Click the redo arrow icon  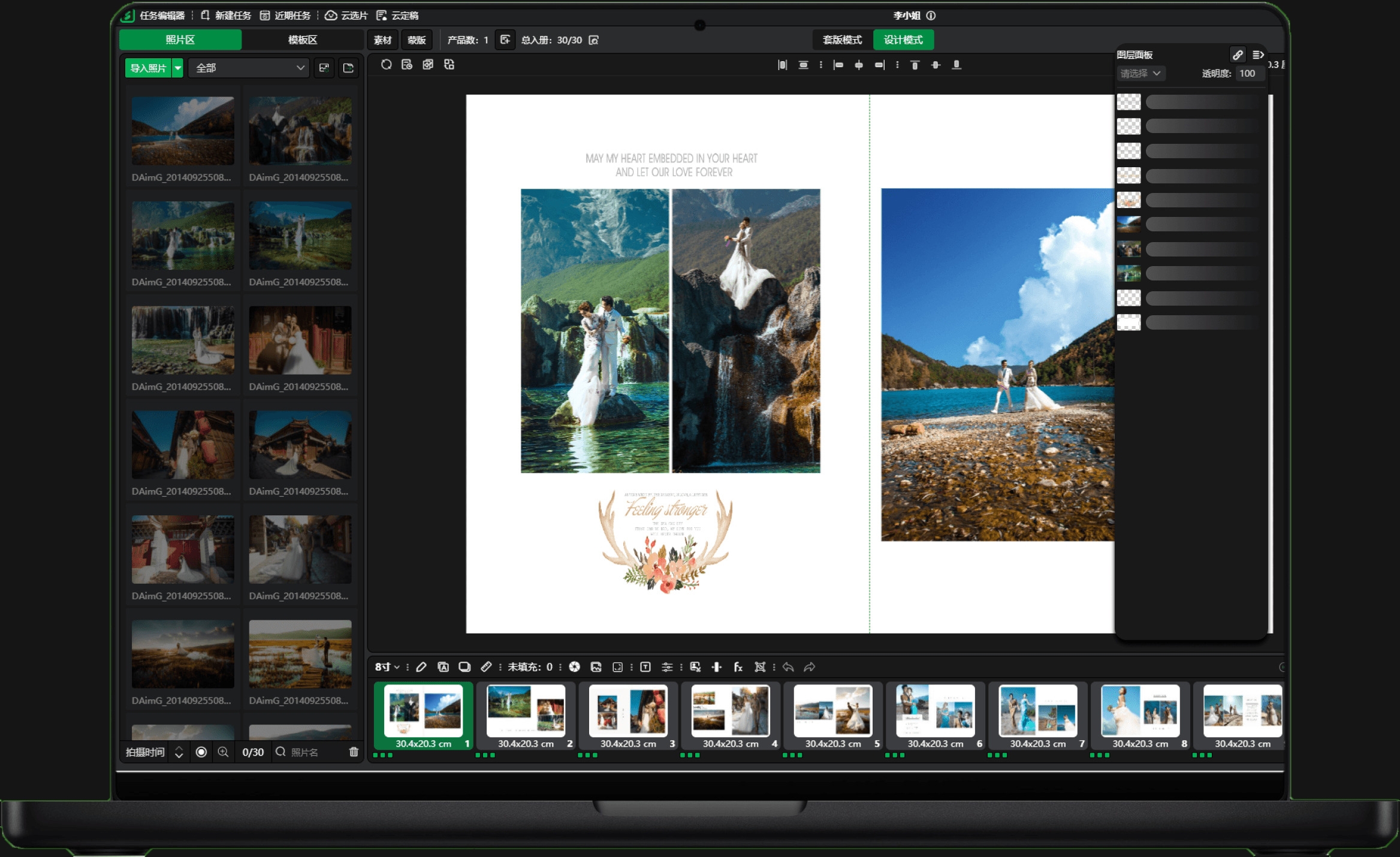(810, 667)
